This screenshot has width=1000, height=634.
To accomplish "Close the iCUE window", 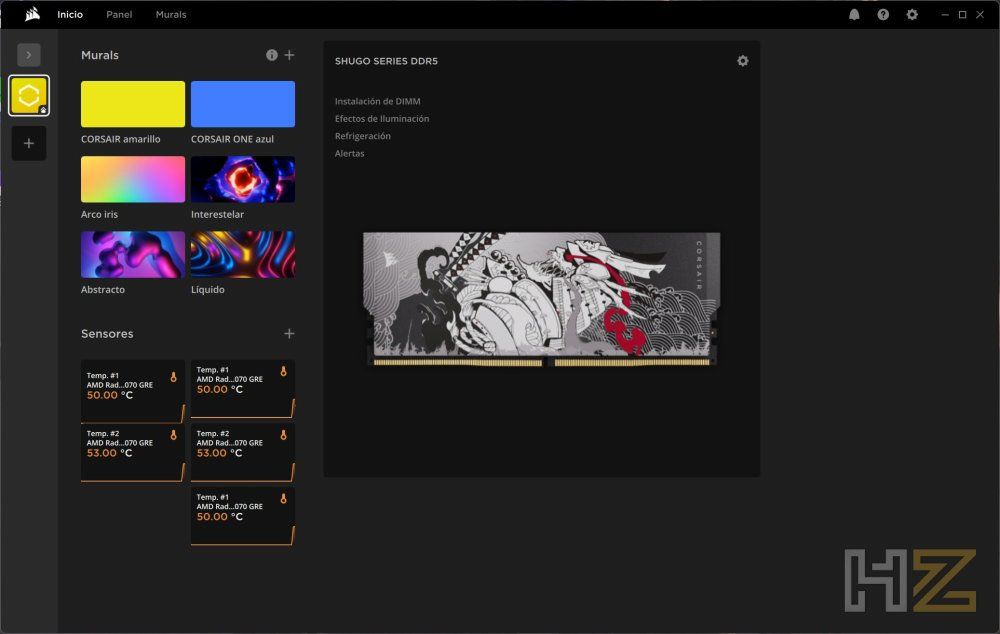I will pos(980,14).
